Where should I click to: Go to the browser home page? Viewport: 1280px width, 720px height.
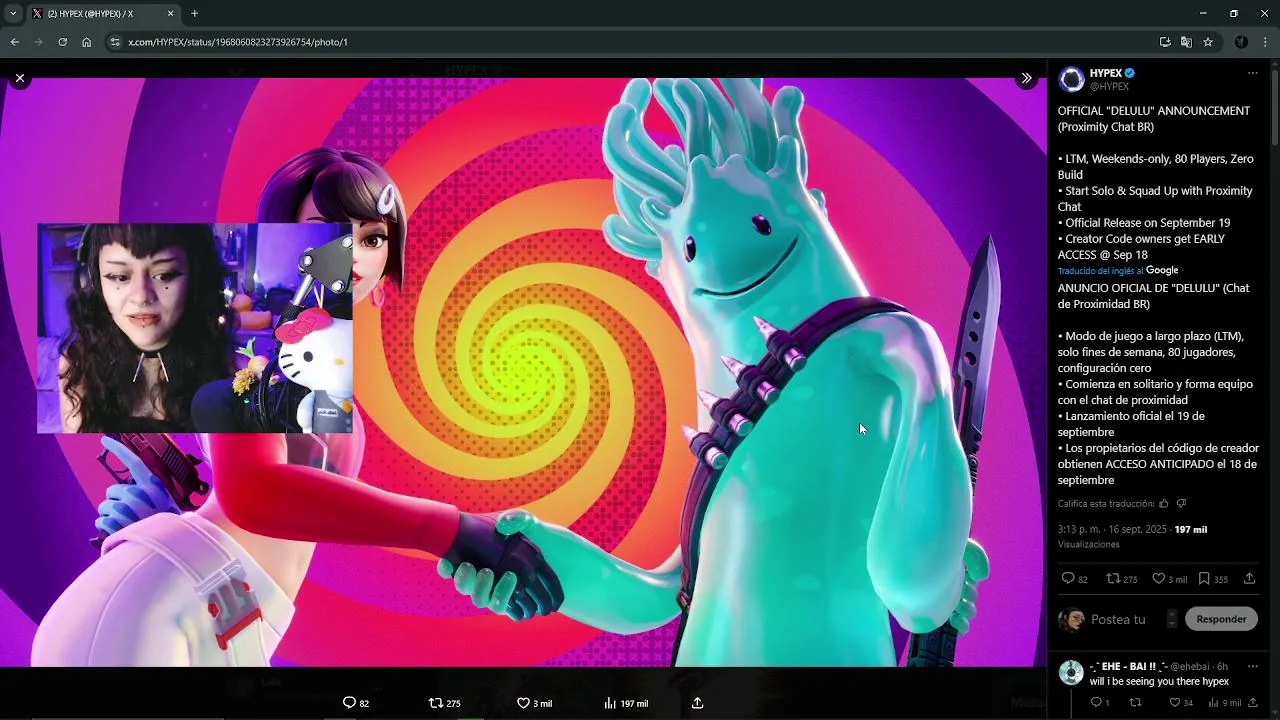tap(86, 42)
